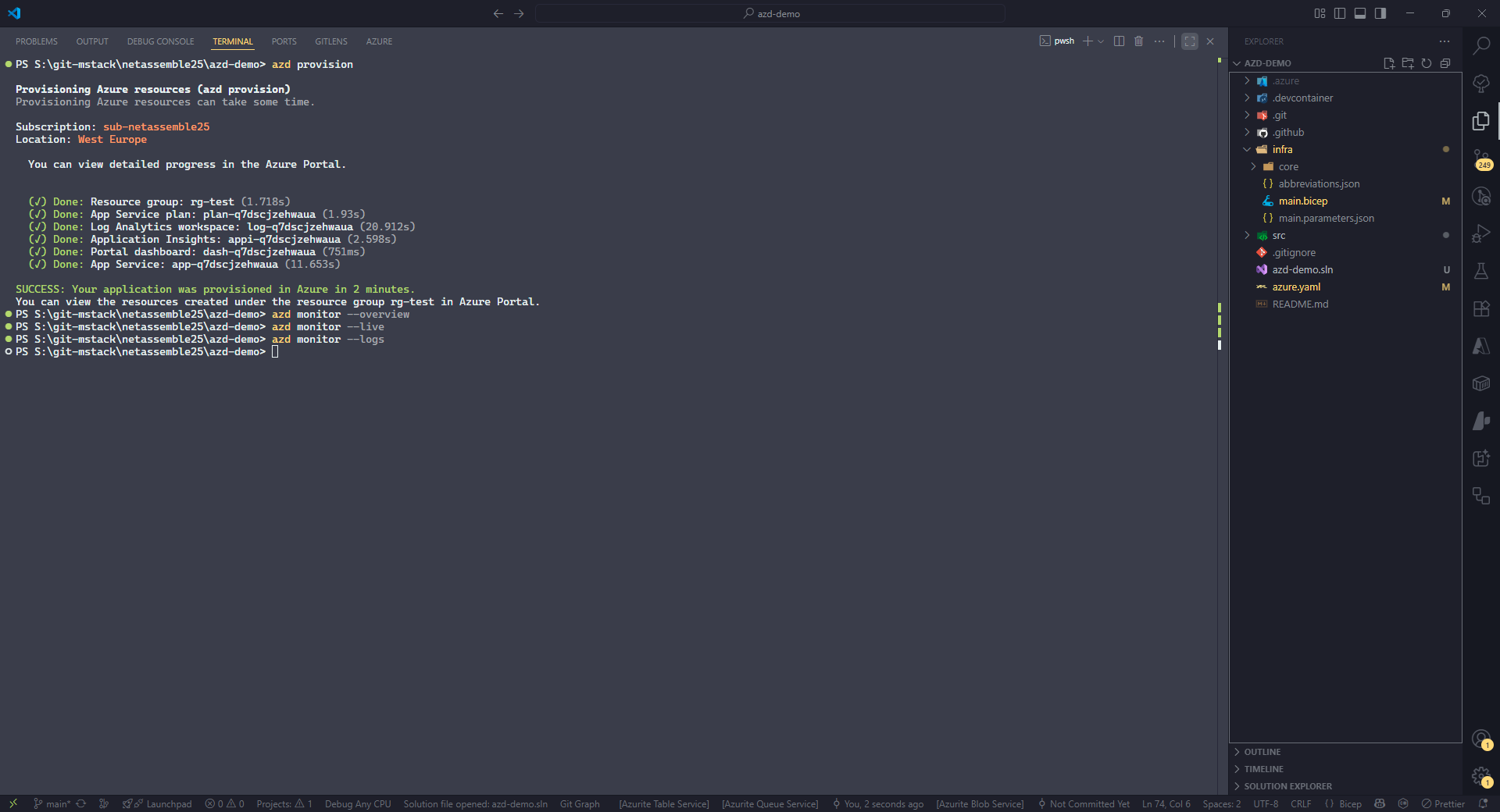Open the Azure view in activity bar

click(1480, 346)
